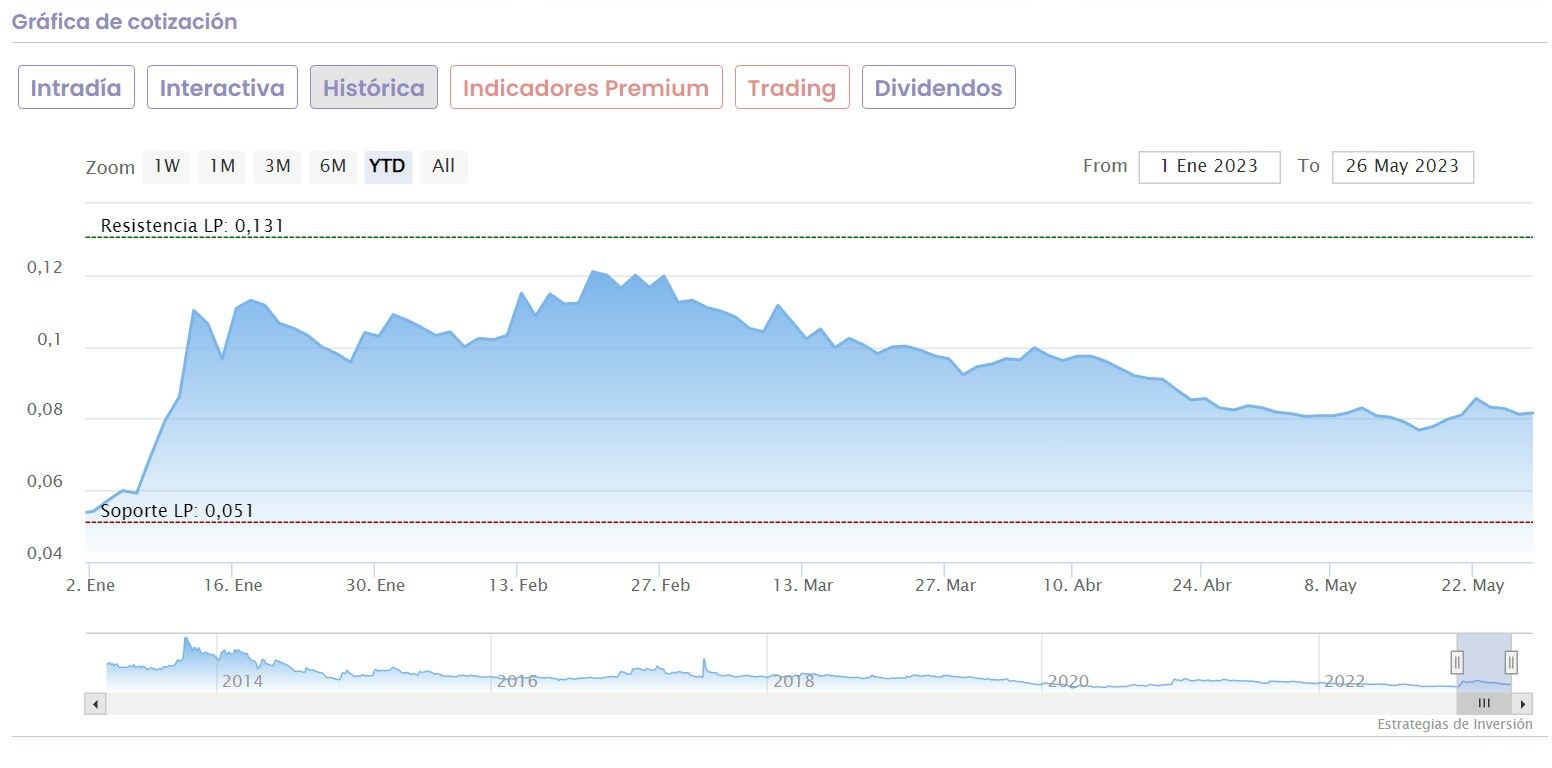Open the Estrategias de Inversión credits link
The image size is (1552, 768).
[x=1454, y=725]
